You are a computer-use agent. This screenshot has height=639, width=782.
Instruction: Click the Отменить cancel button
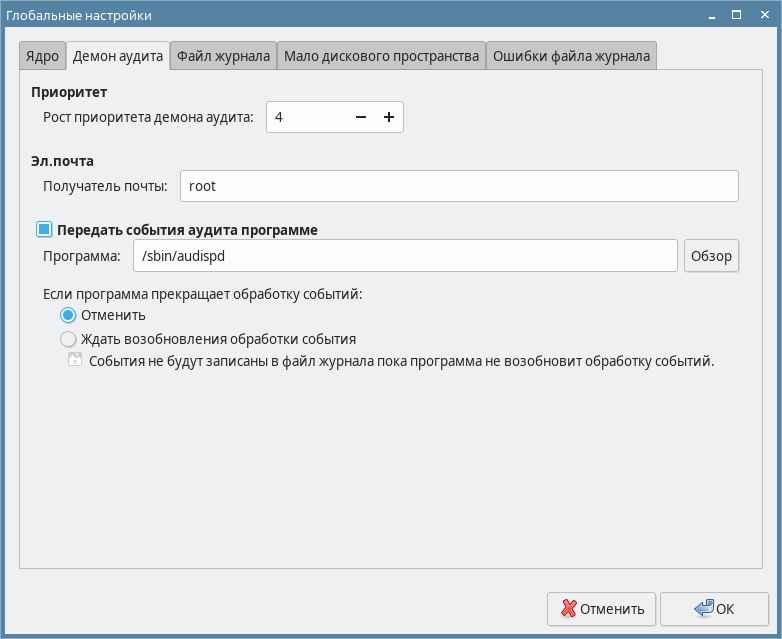[601, 609]
